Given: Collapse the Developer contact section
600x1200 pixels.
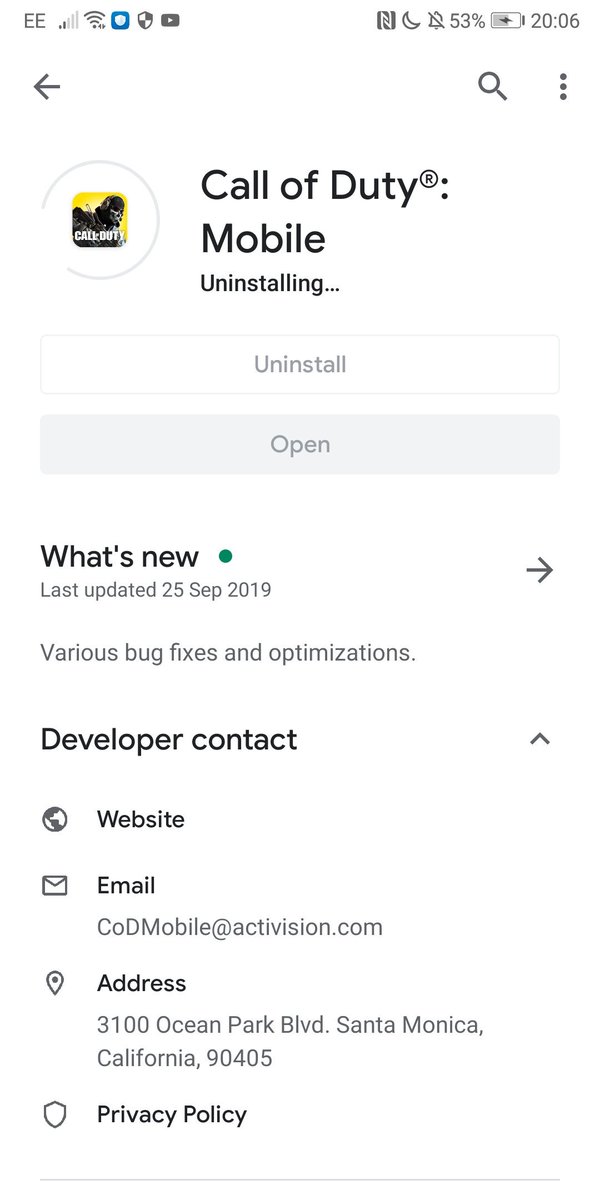Looking at the screenshot, I should 540,740.
